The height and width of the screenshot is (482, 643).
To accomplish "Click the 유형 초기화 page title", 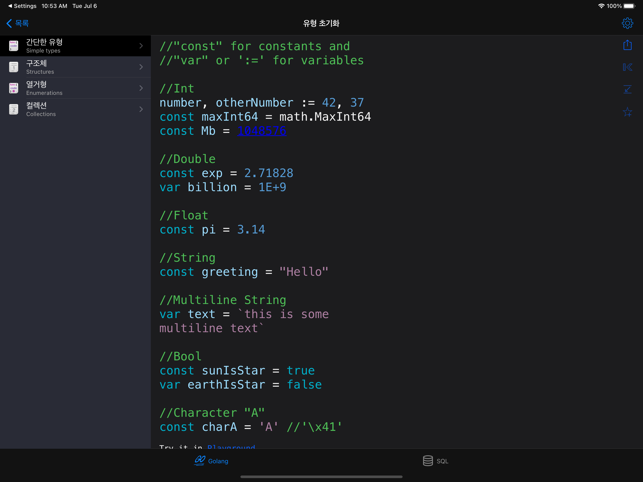I will click(321, 23).
